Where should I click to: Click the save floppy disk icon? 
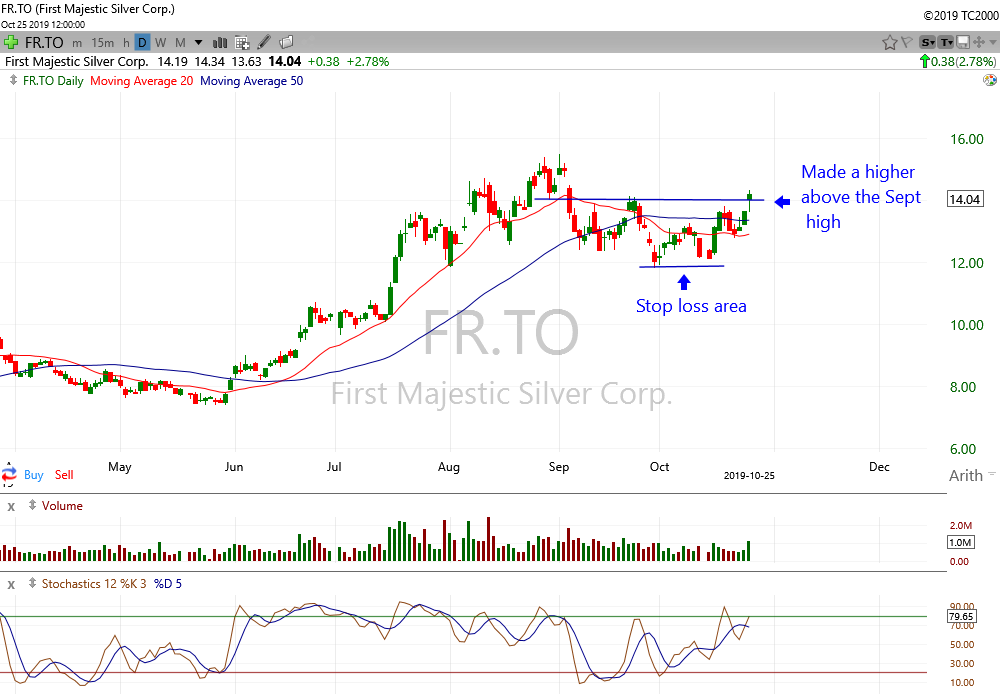(x=963, y=43)
